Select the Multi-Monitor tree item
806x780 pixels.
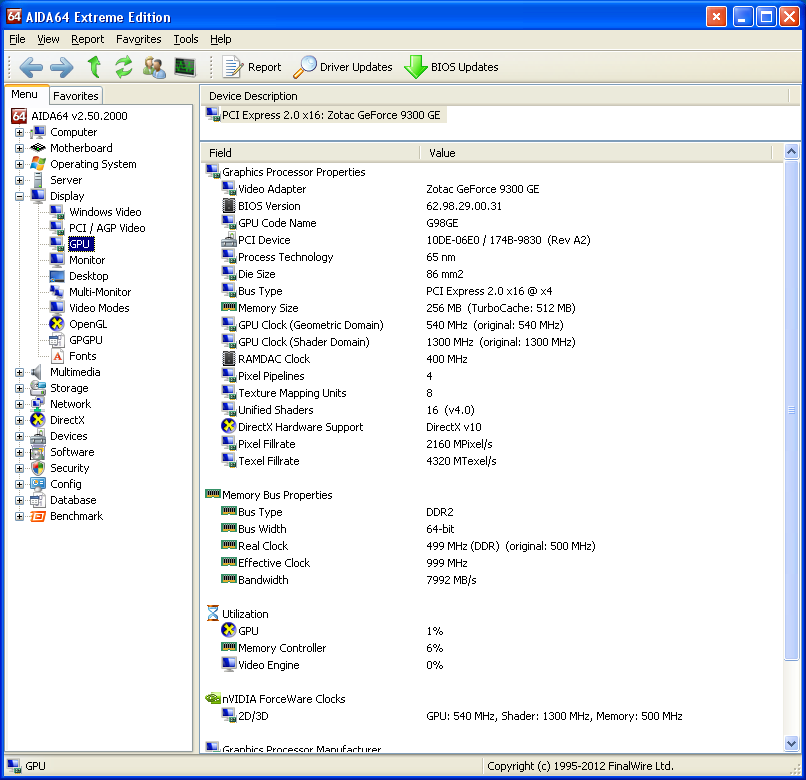coord(100,292)
